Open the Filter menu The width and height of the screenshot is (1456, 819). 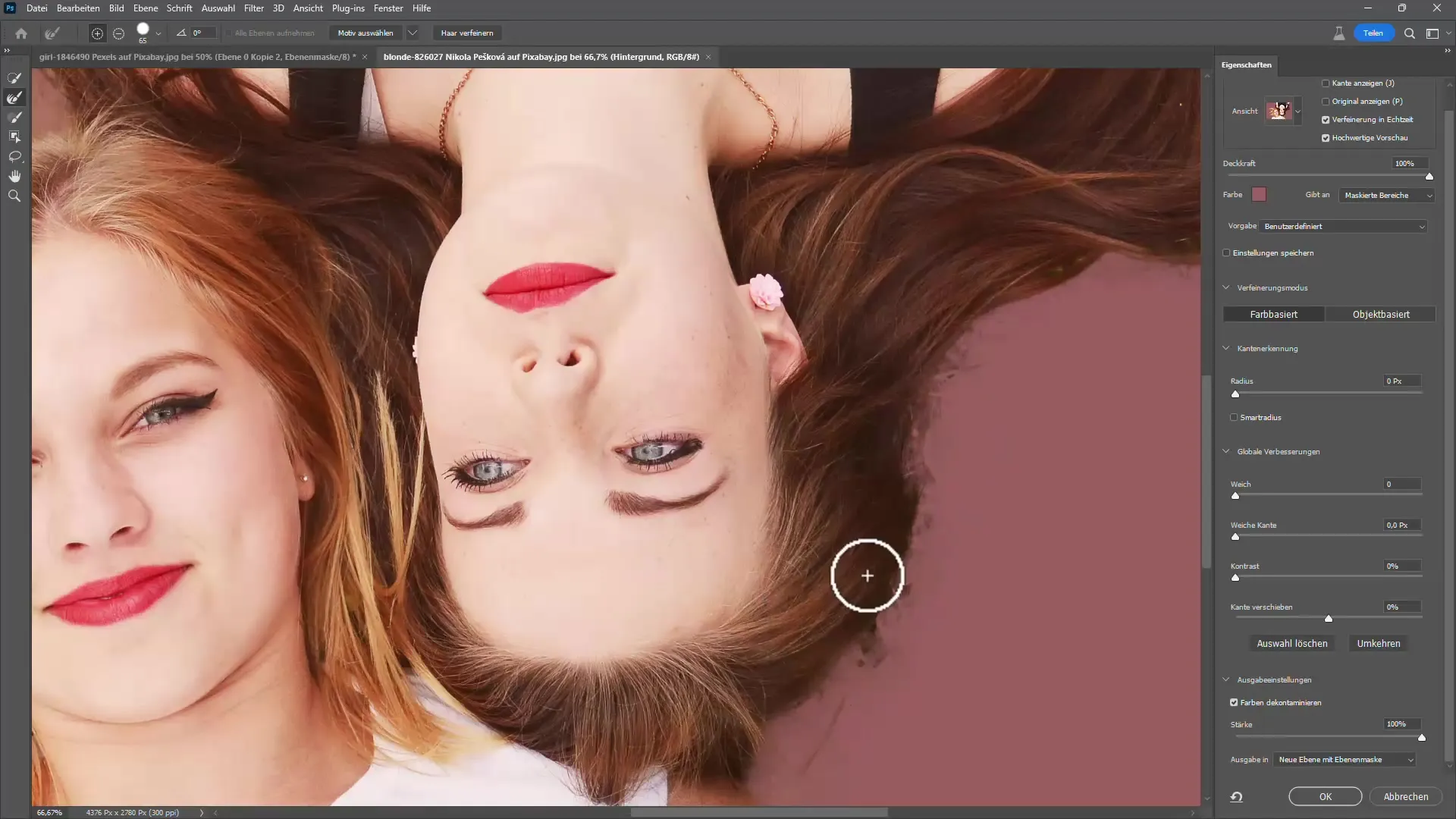tap(254, 8)
